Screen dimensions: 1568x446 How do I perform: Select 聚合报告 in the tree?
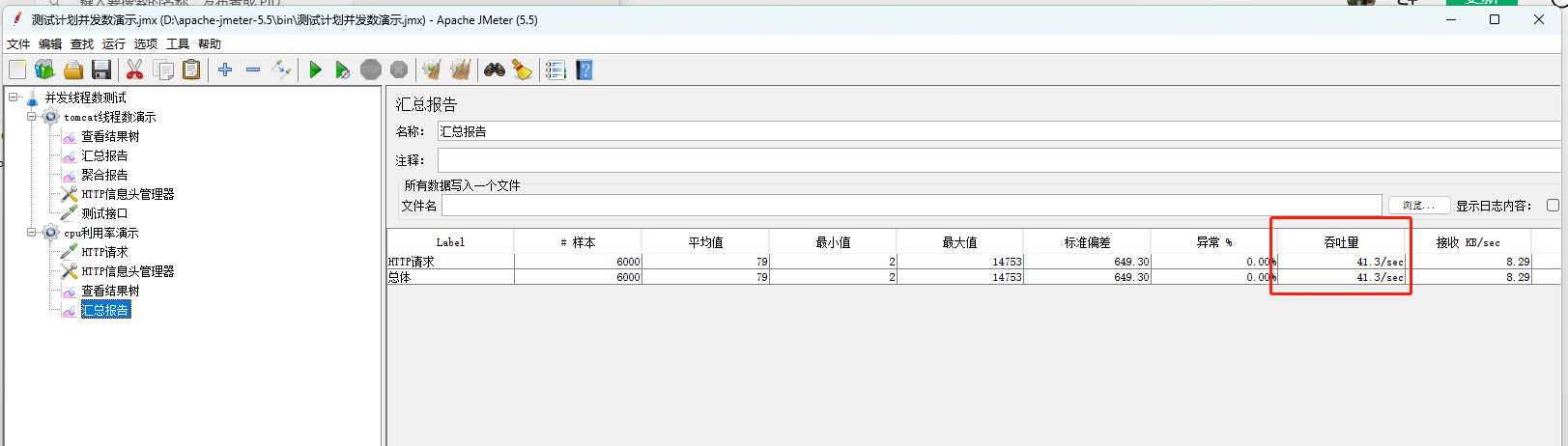point(104,175)
